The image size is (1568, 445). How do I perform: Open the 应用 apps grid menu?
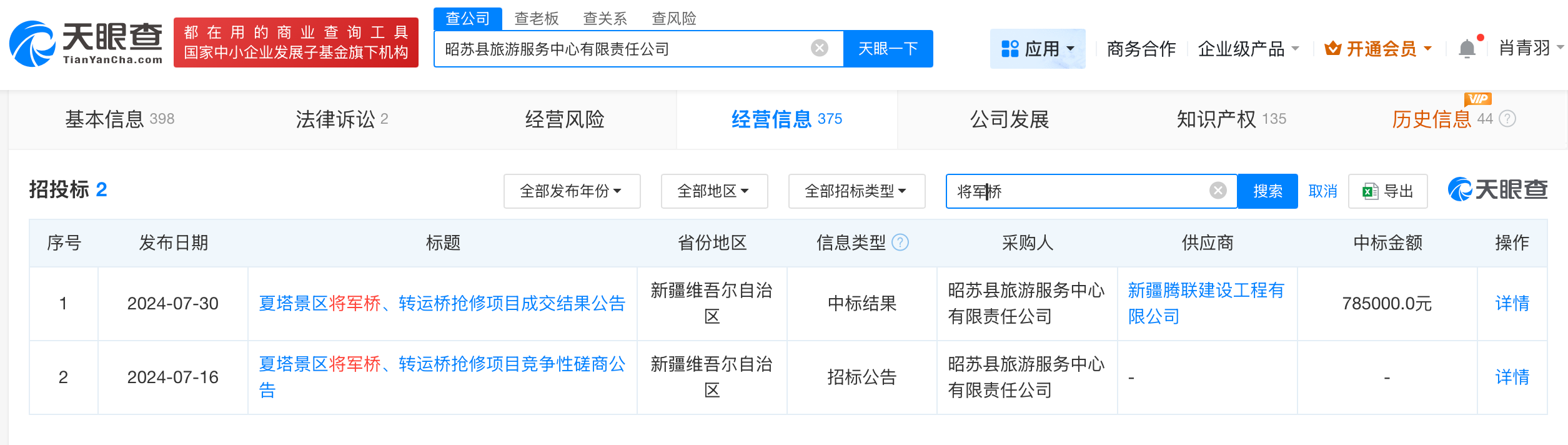[1037, 49]
